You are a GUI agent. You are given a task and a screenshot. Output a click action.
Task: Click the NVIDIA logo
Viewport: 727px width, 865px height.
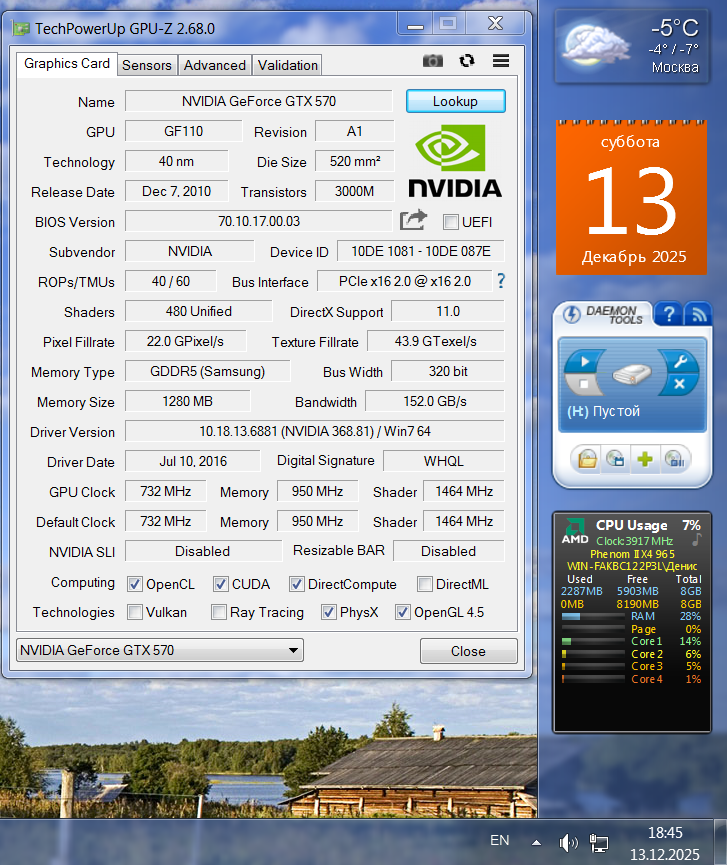(455, 161)
